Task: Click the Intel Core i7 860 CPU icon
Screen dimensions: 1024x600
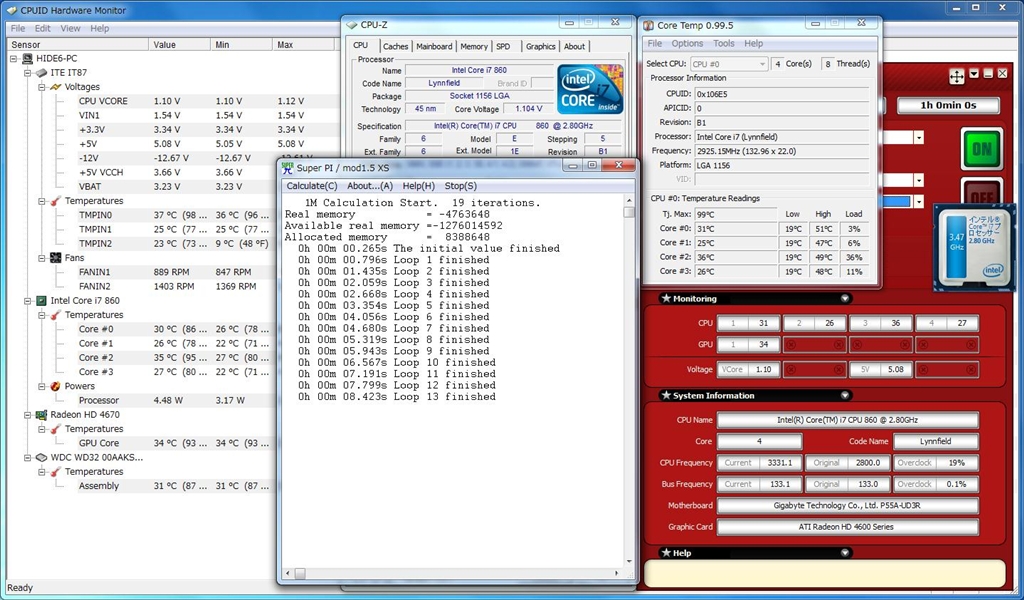Action: click(41, 301)
